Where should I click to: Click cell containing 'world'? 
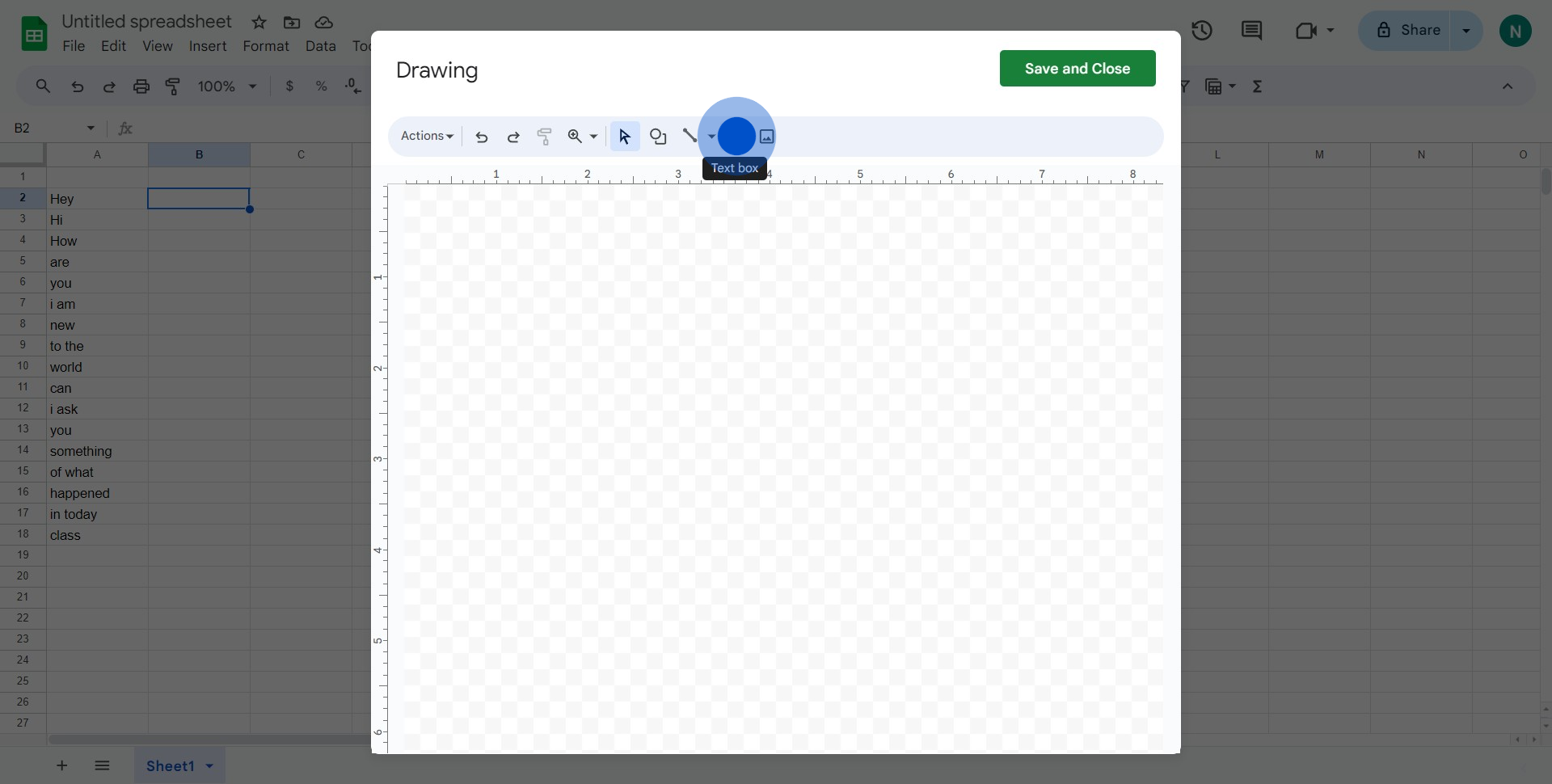tap(97, 367)
